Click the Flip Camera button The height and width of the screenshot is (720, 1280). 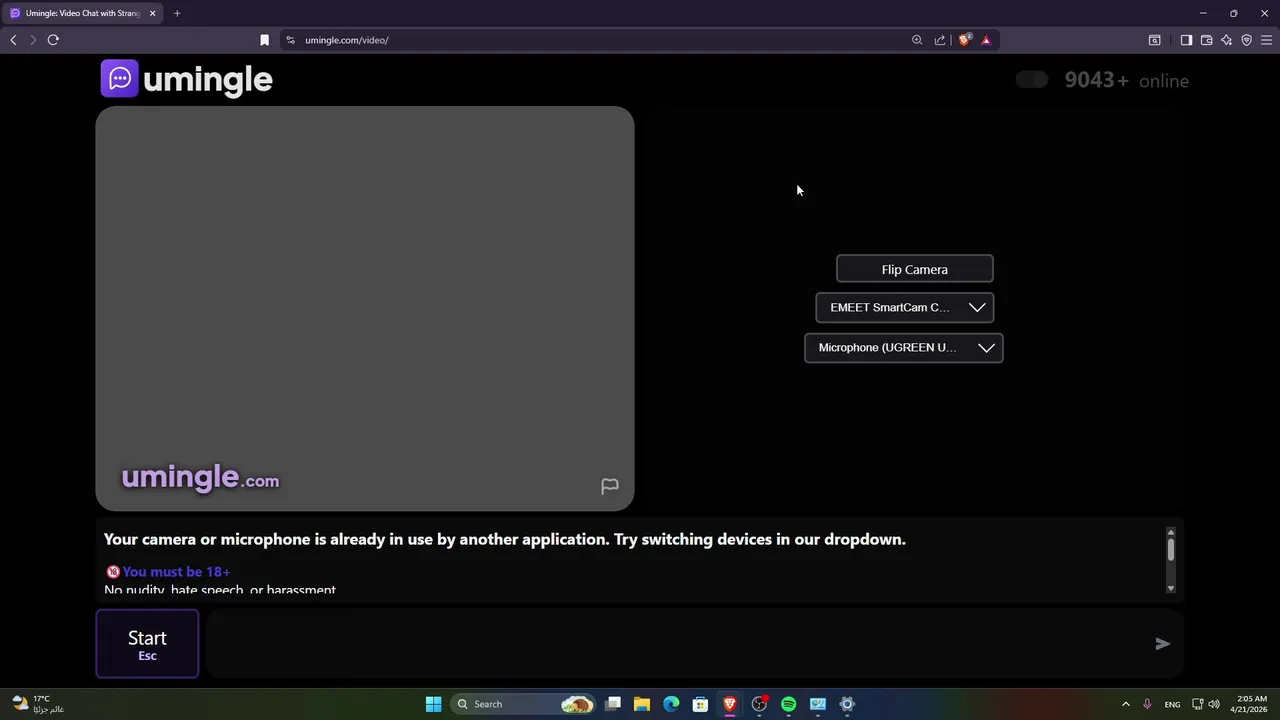(x=915, y=269)
